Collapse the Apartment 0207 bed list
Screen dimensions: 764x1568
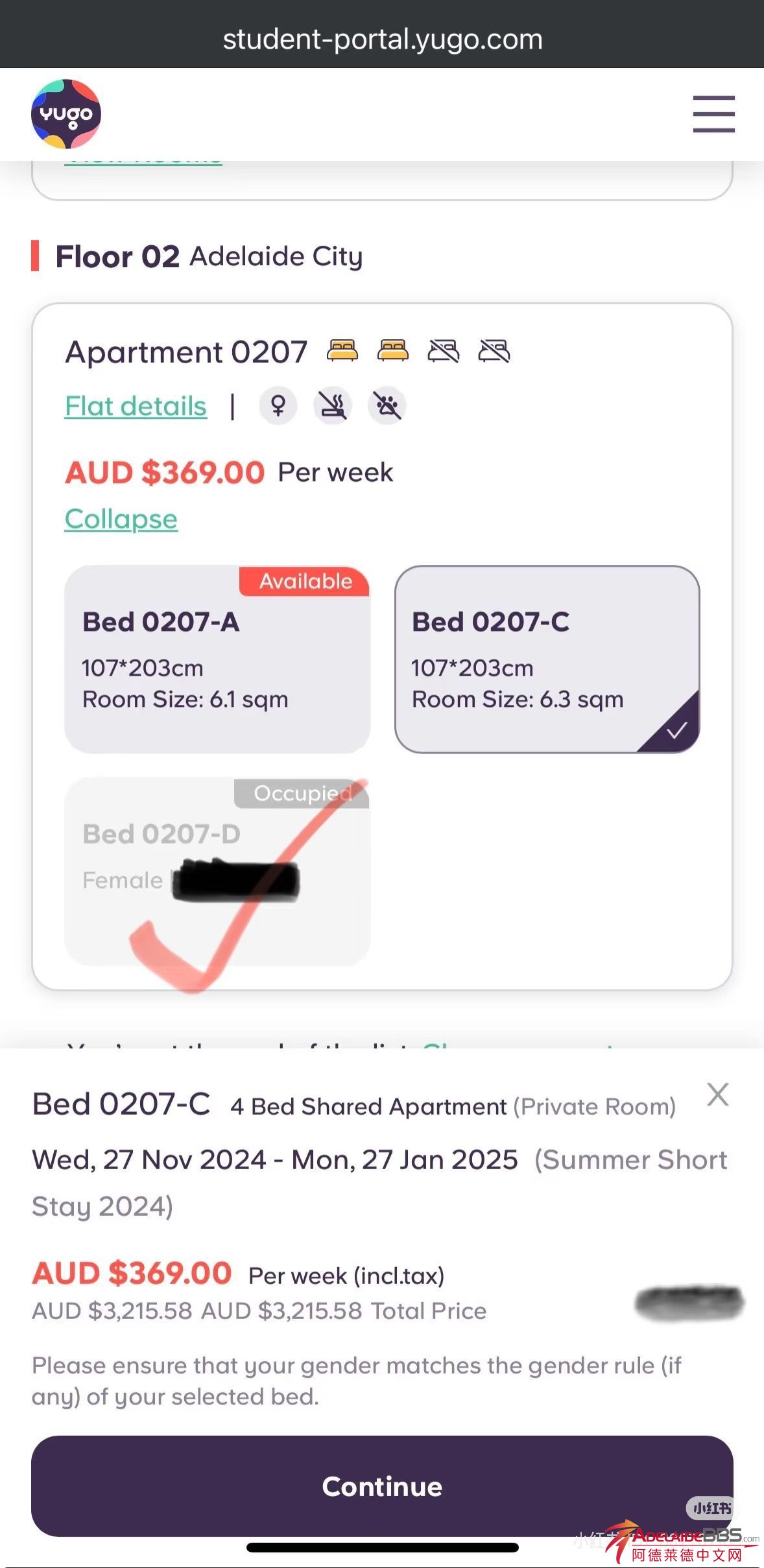click(121, 519)
